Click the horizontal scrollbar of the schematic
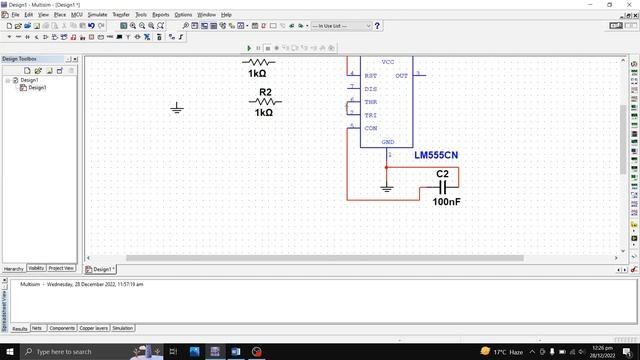This screenshot has height=360, width=640. [325, 258]
